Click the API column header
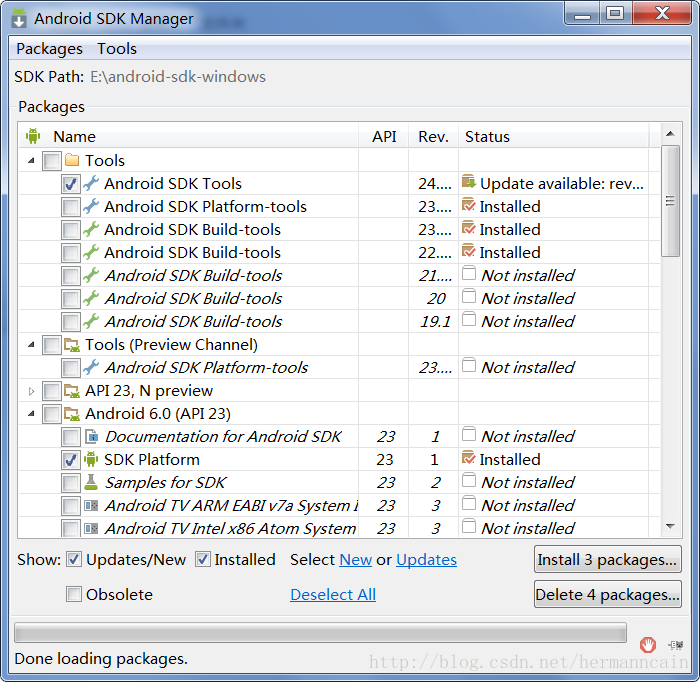This screenshot has height=682, width=700. [383, 136]
